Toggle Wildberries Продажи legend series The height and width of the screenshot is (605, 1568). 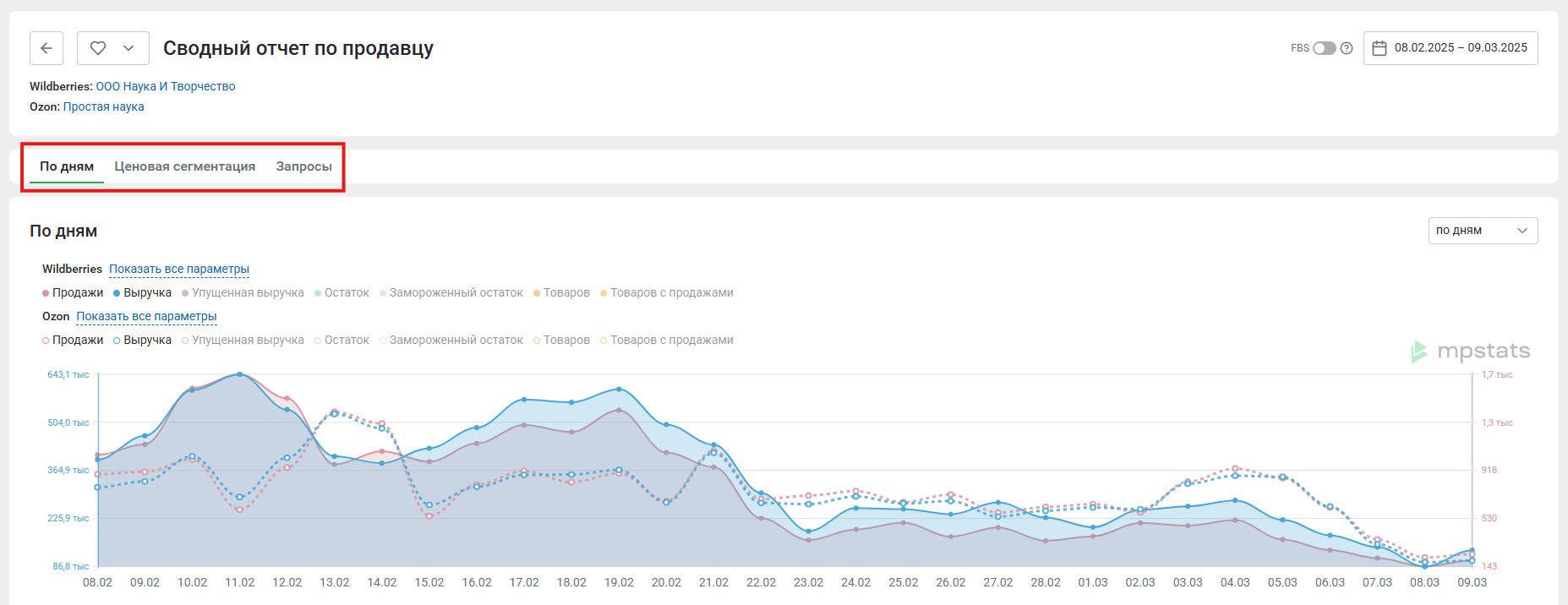point(73,292)
